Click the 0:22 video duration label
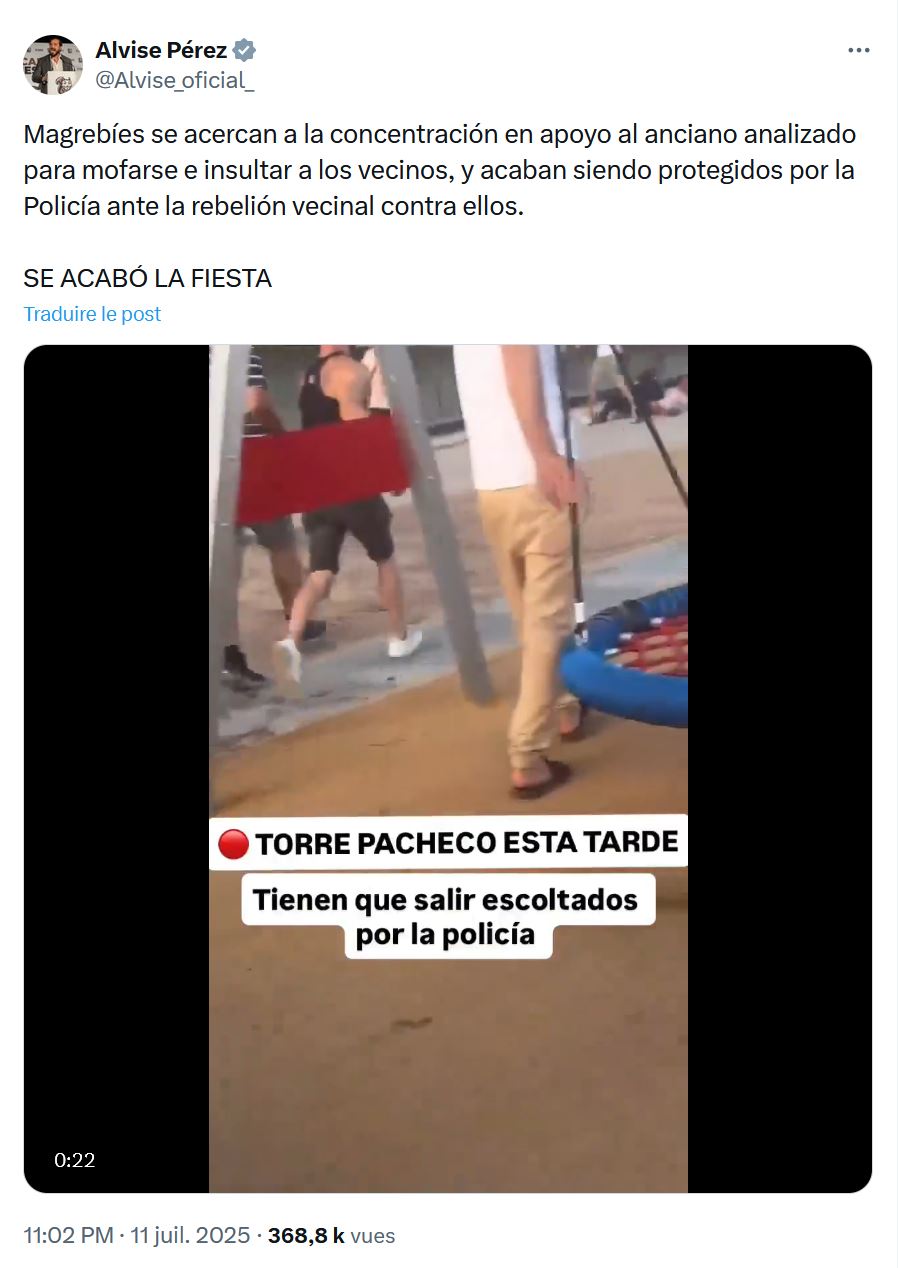 [75, 1160]
